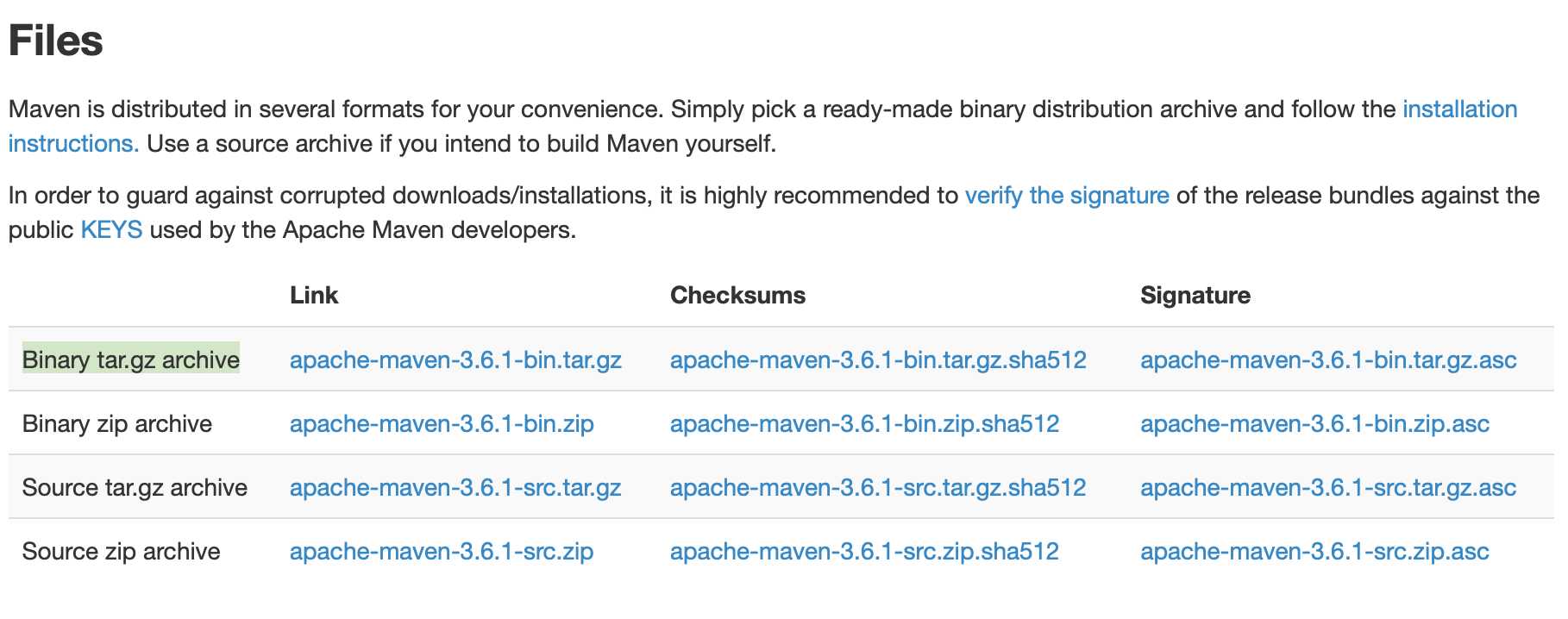
Task: Click the highlighted Binary tar.gz archive label
Action: 131,360
